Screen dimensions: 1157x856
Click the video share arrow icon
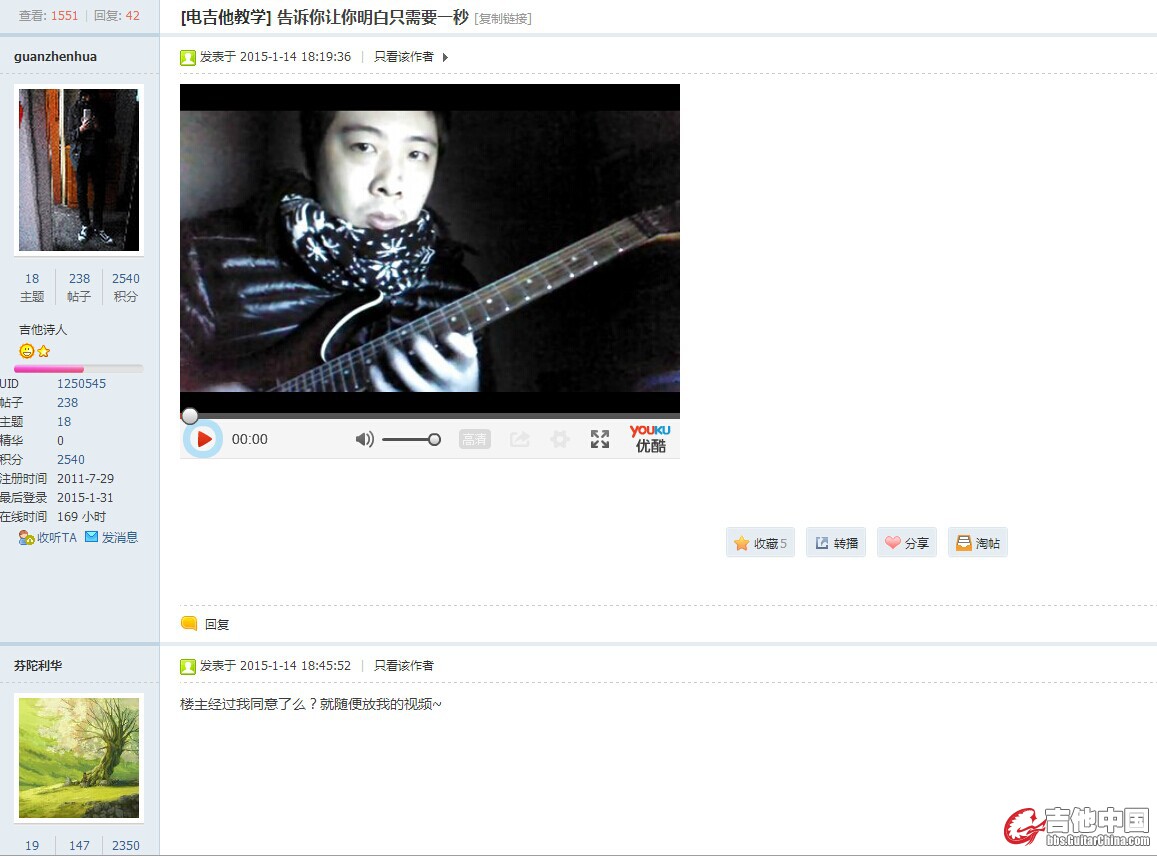click(519, 440)
